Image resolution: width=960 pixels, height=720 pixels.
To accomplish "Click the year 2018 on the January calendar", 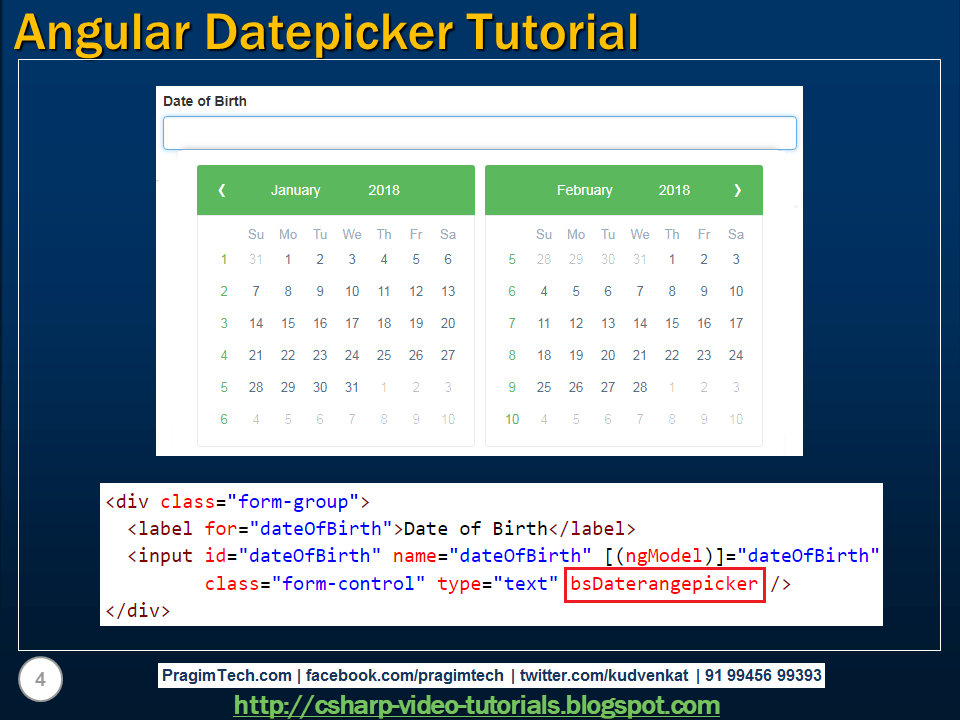I will pyautogui.click(x=383, y=190).
